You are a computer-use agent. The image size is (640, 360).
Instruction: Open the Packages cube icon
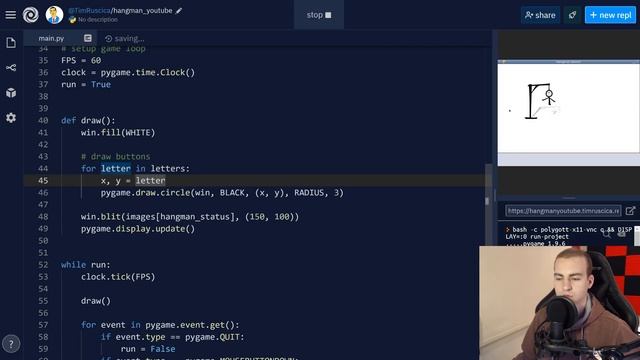point(11,93)
